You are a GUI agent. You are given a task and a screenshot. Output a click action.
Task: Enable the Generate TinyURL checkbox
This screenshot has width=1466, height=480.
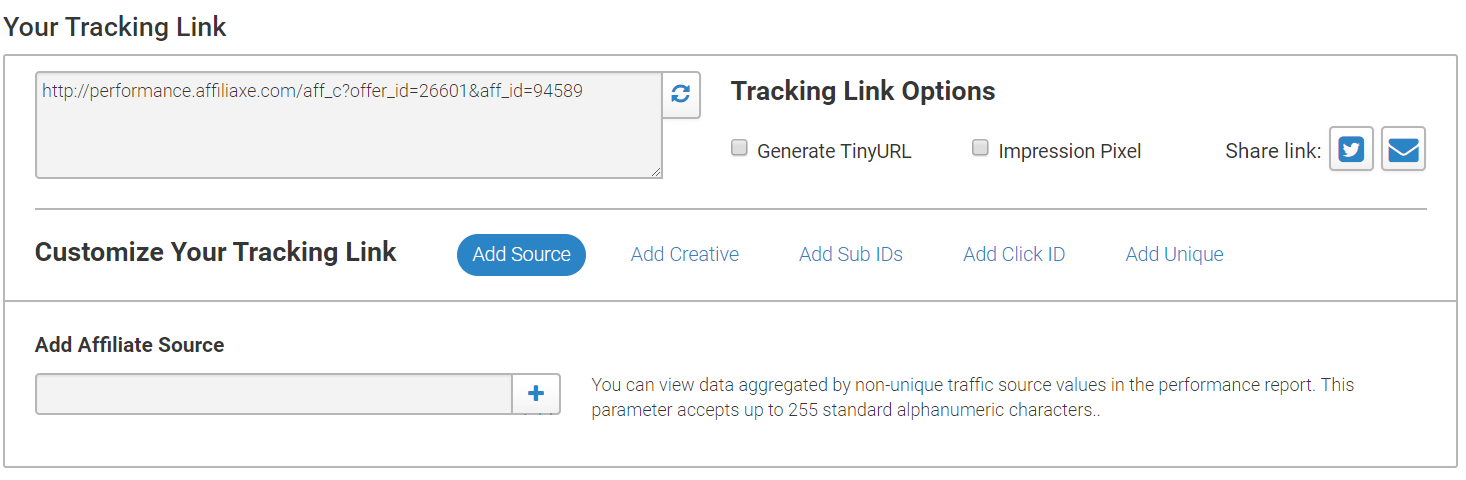(x=739, y=148)
